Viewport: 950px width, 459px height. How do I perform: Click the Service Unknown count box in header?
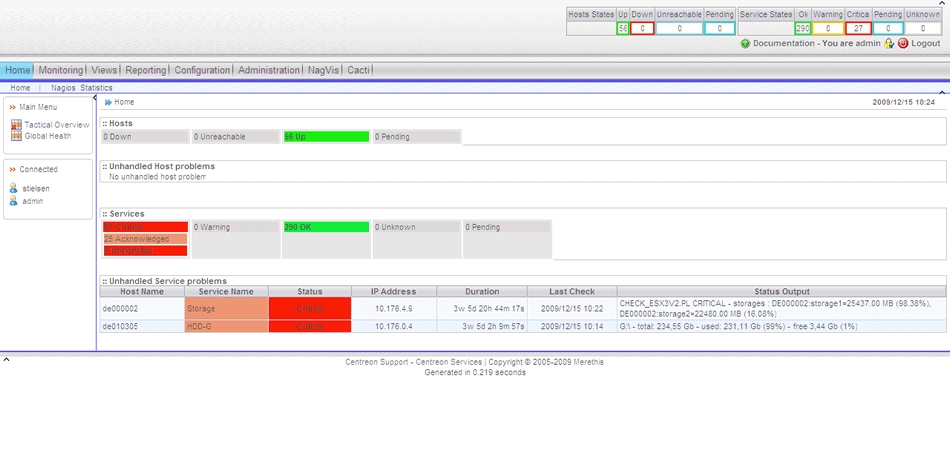point(923,28)
